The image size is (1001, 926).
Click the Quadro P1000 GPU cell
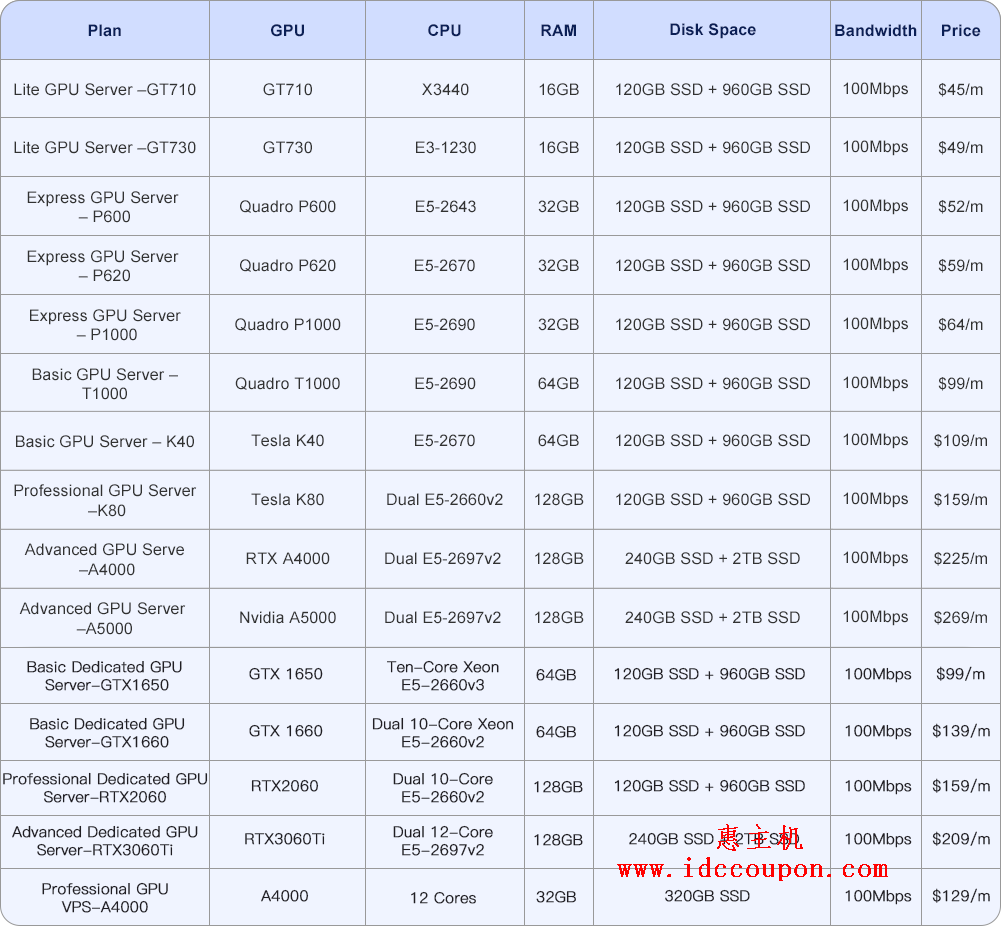tap(287, 324)
